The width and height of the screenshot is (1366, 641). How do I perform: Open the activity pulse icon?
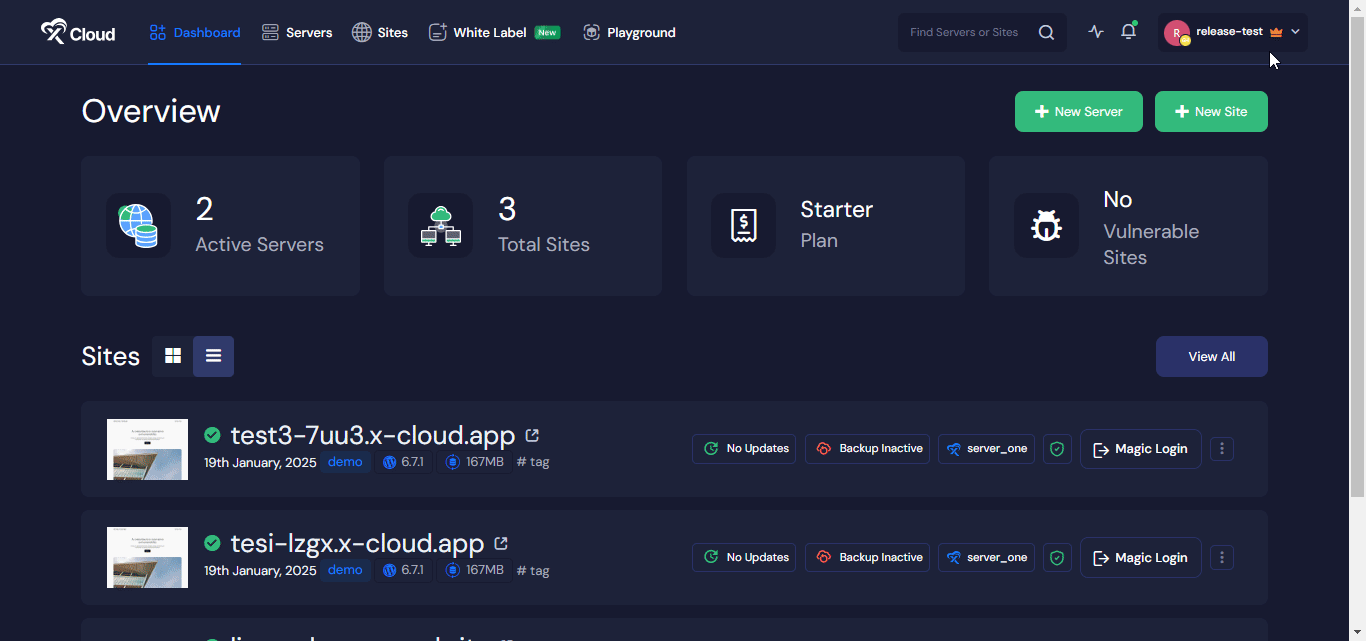[1096, 32]
